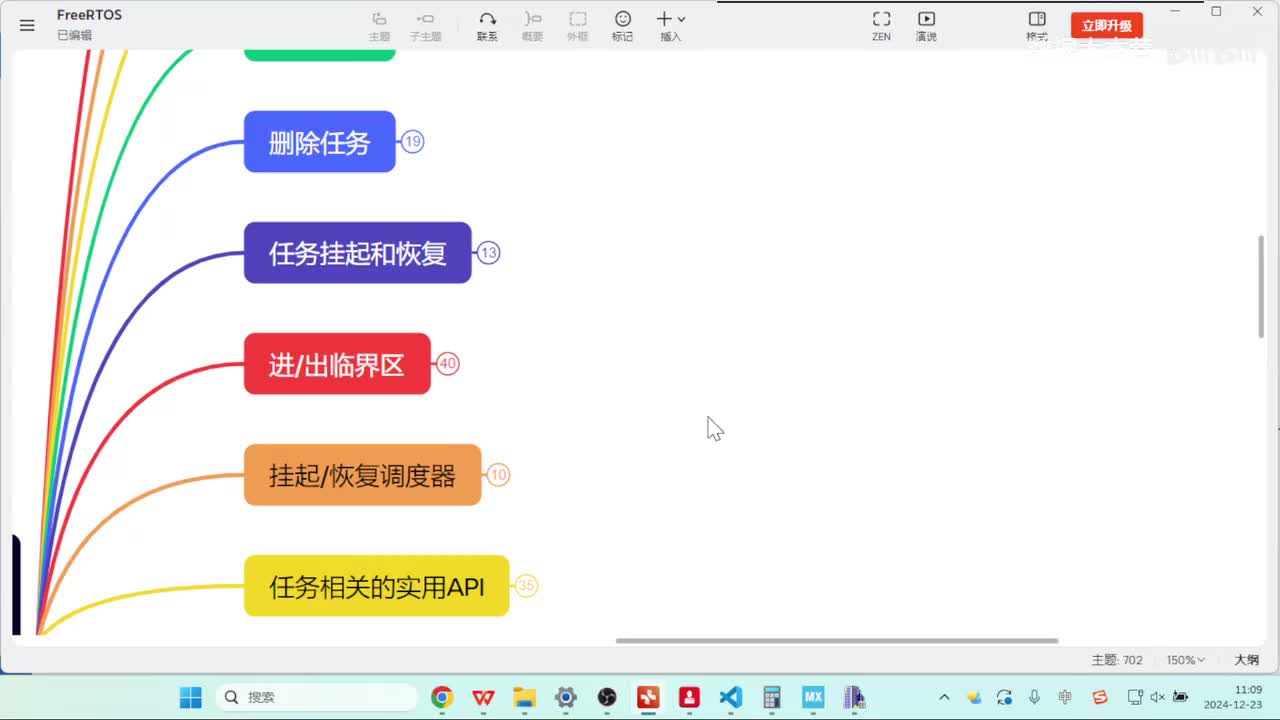Image resolution: width=1280 pixels, height=720 pixels.
Task: Open OBS Studio from taskbar
Action: 607,697
